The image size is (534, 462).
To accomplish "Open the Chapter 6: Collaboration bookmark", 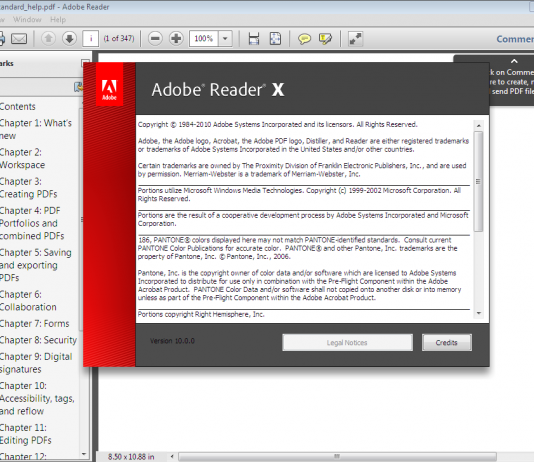I will point(28,301).
